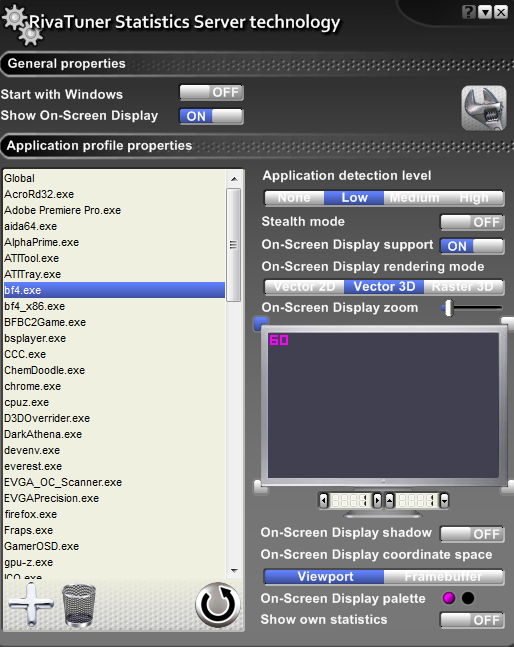Viewport: 514px width, 647px height.
Task: Select BFBC2Game.exe profile
Action: click(x=114, y=323)
